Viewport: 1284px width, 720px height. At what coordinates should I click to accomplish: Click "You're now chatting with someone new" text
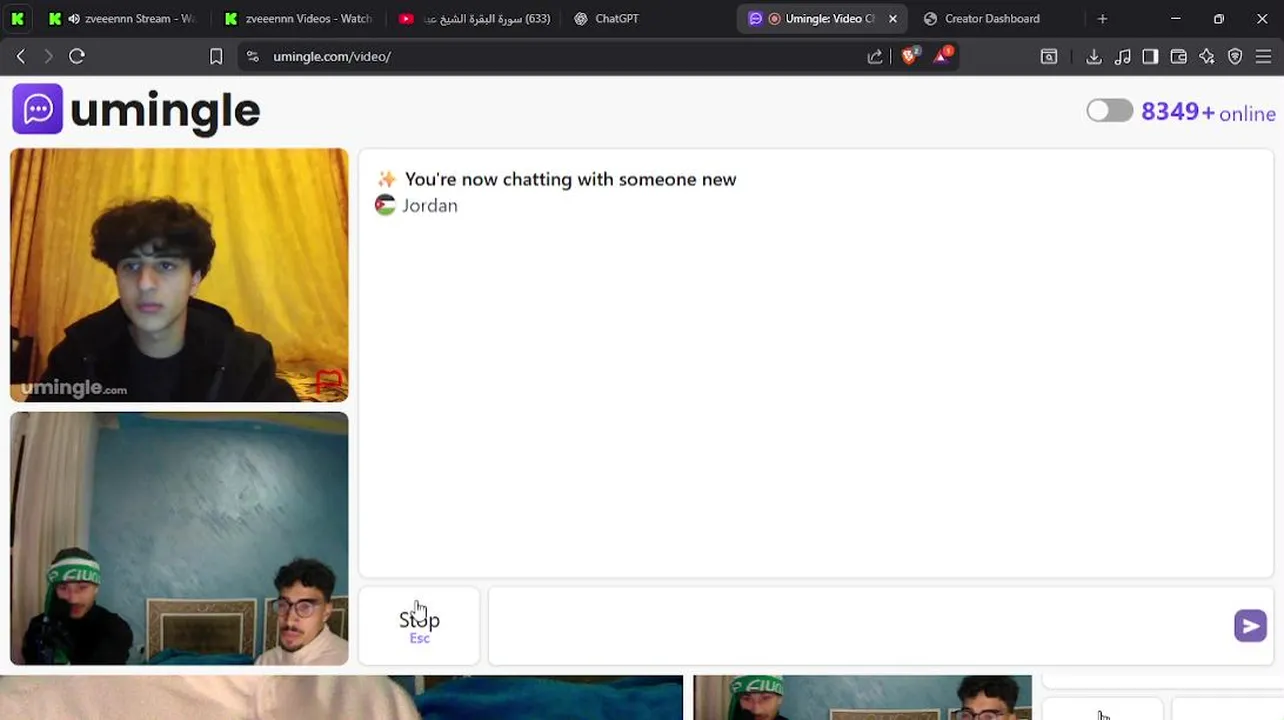click(570, 180)
